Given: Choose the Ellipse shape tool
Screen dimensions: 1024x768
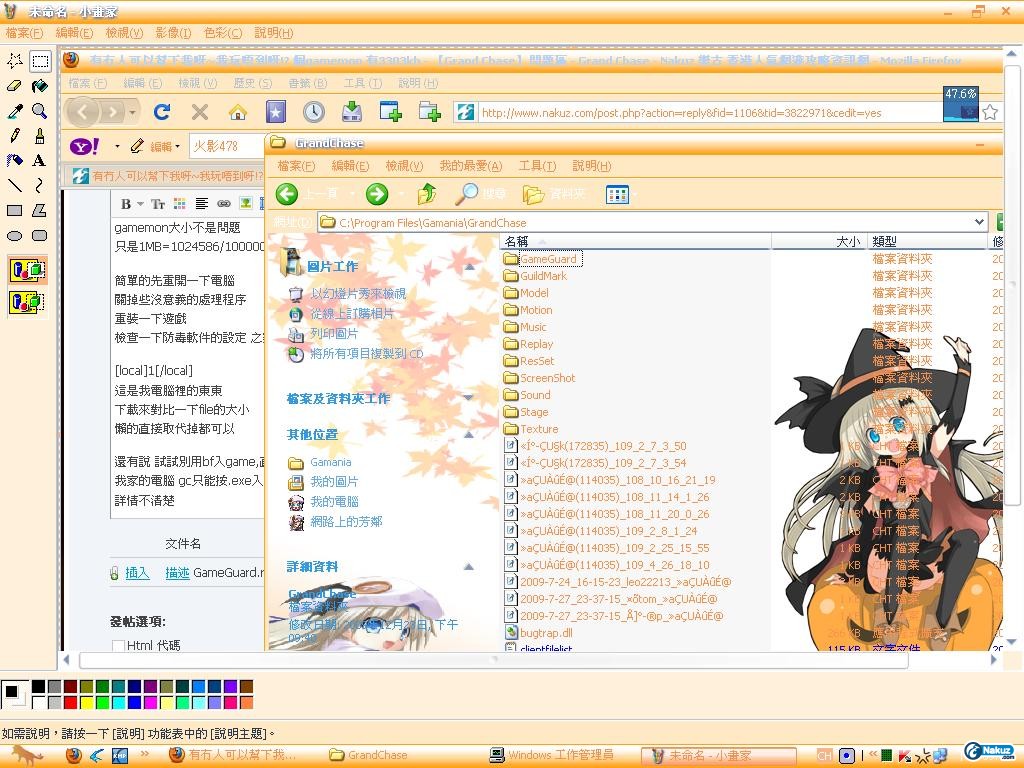Looking at the screenshot, I should [15, 235].
